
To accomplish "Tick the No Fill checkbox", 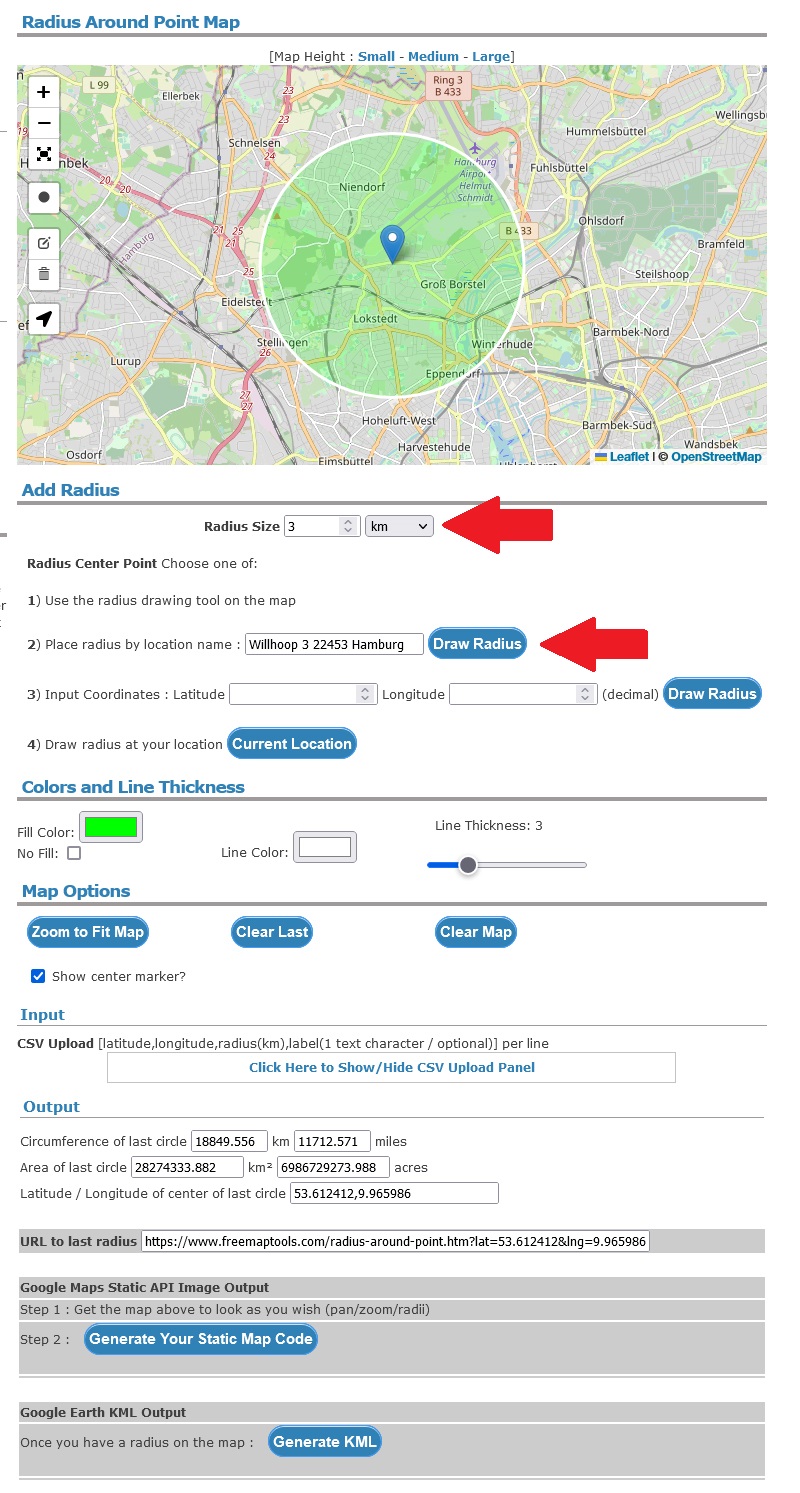I will click(74, 854).
